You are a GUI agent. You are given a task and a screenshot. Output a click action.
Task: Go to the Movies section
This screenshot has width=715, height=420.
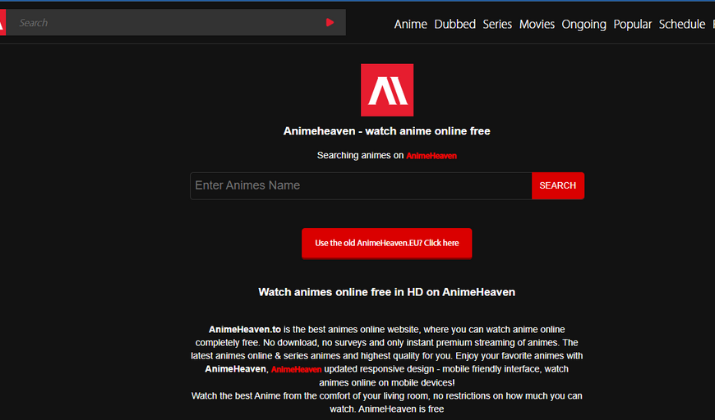[537, 24]
